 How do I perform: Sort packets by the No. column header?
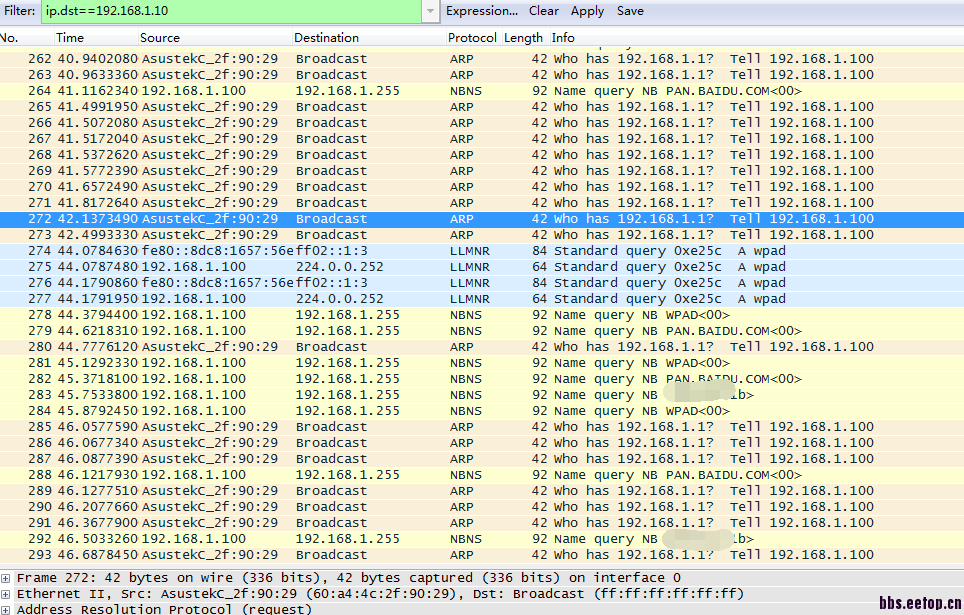[x=26, y=38]
